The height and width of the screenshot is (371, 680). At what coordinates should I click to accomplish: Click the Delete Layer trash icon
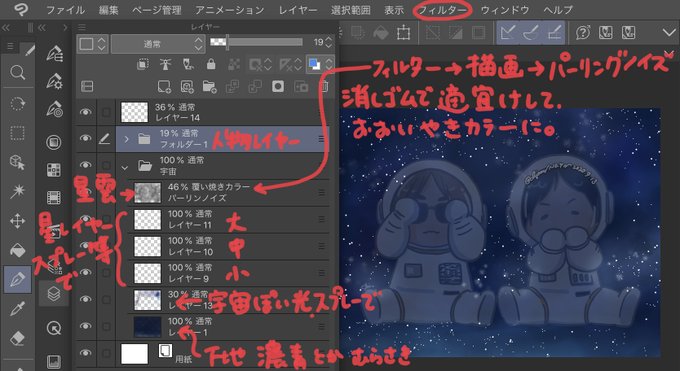324,86
